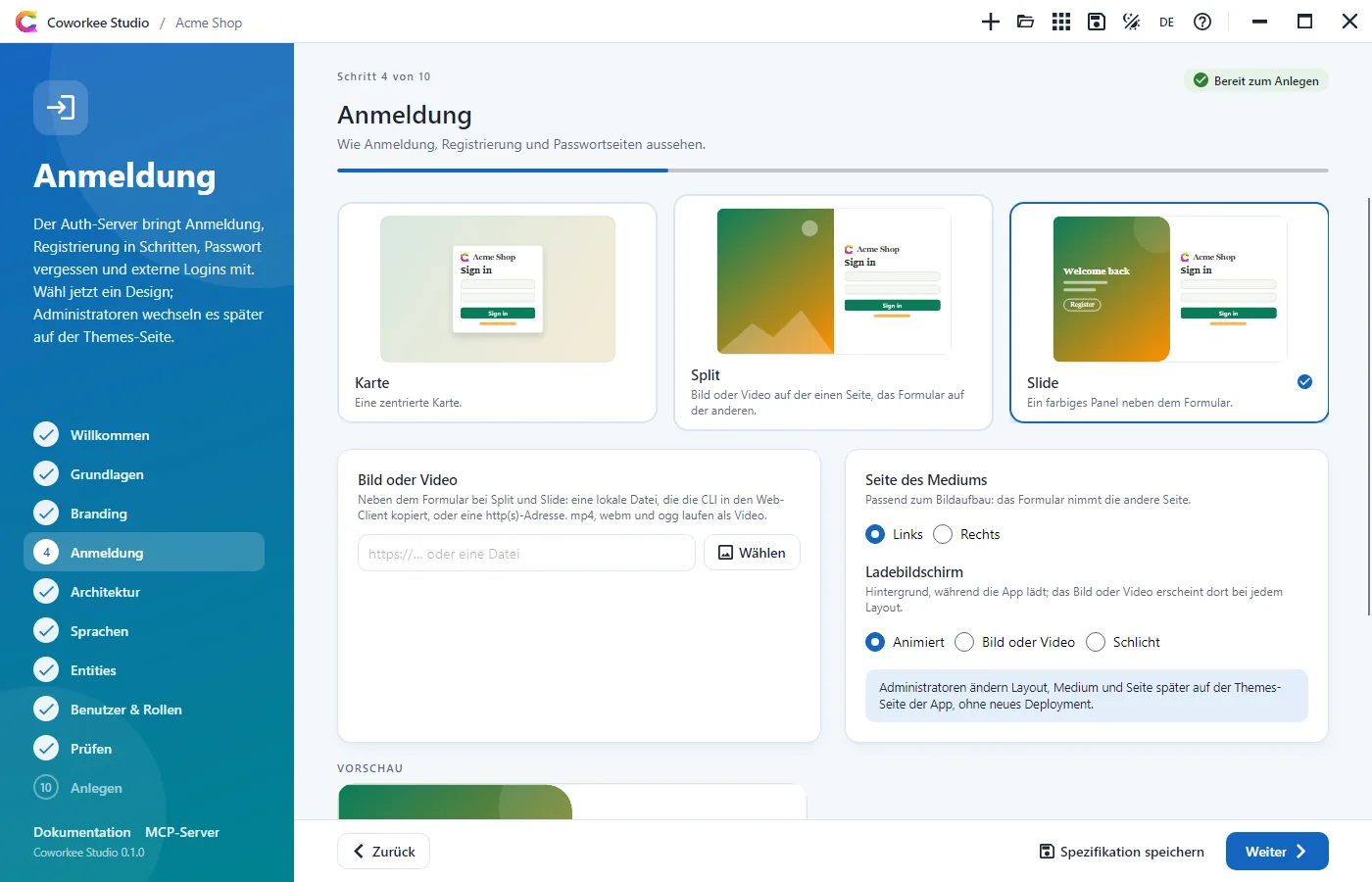Click the Coworkee Studio 0.1.0 version text
The height and width of the screenshot is (882, 1372).
89,853
